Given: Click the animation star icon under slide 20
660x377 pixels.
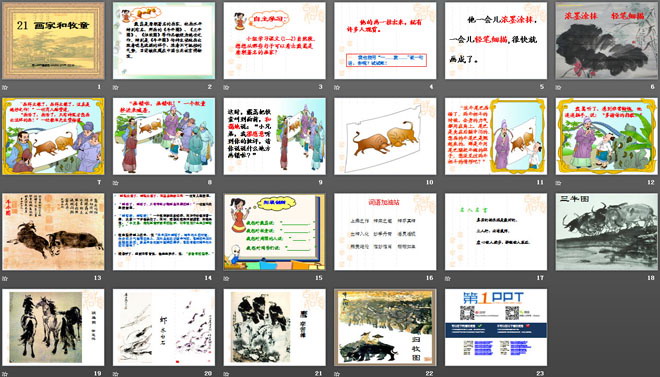Looking at the screenshot, I should (x=115, y=373).
